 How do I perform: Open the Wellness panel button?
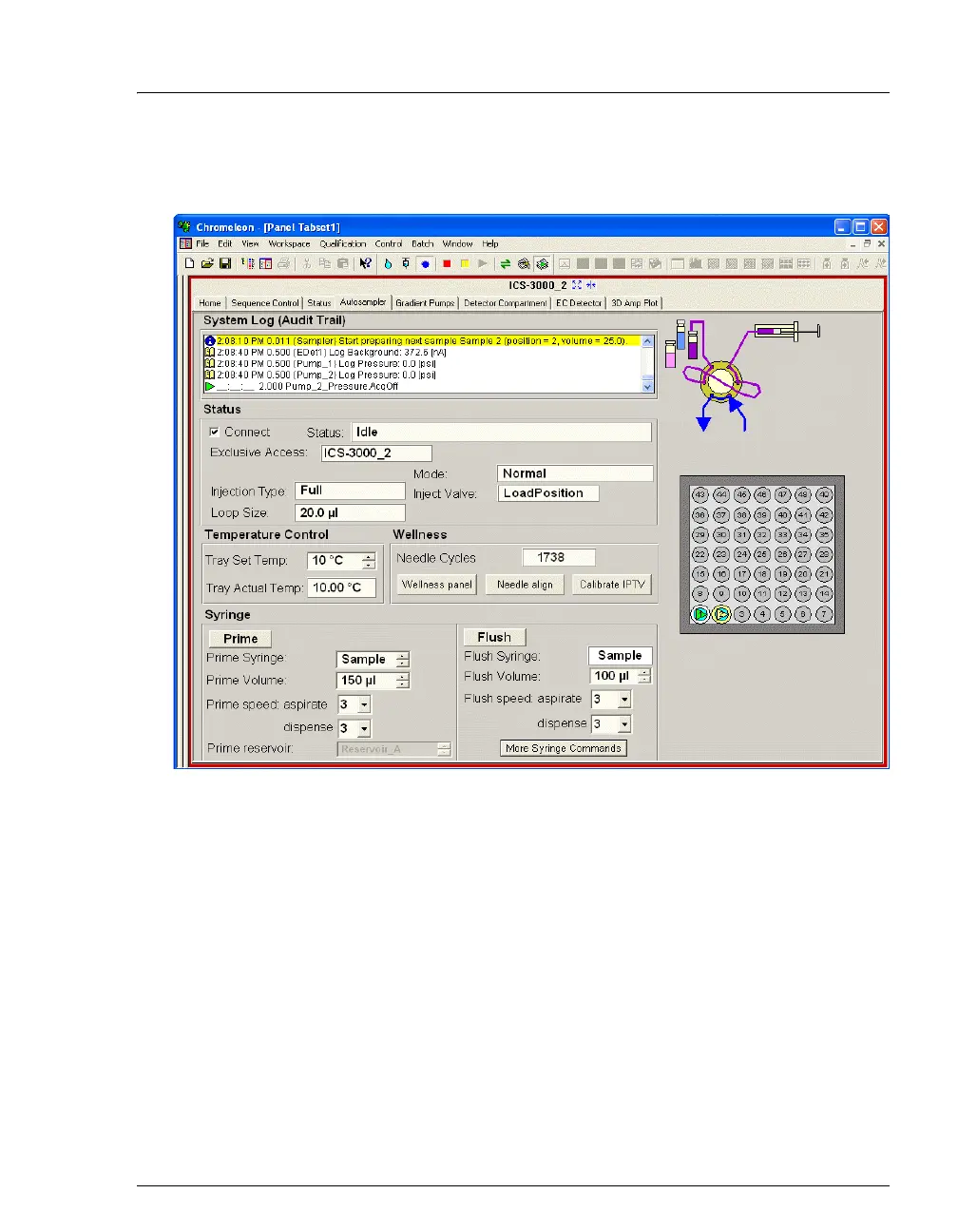436,585
